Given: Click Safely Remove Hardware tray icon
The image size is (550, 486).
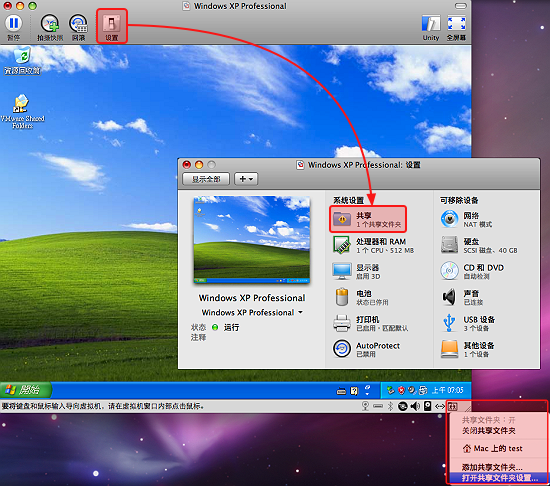Looking at the screenshot, I should (x=390, y=390).
